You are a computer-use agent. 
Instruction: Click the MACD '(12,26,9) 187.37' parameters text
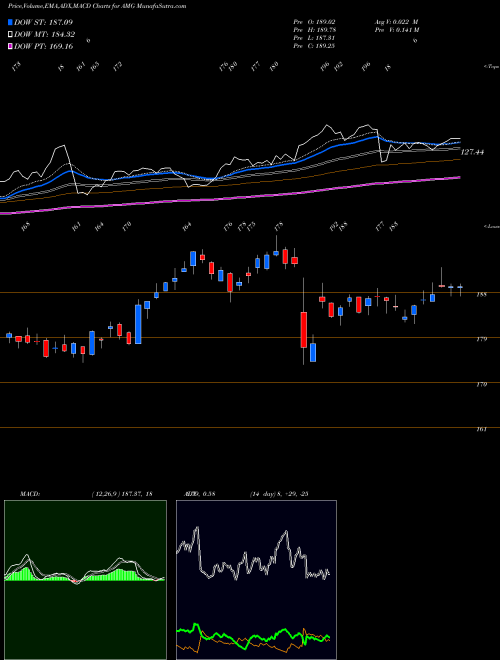click(x=118, y=494)
